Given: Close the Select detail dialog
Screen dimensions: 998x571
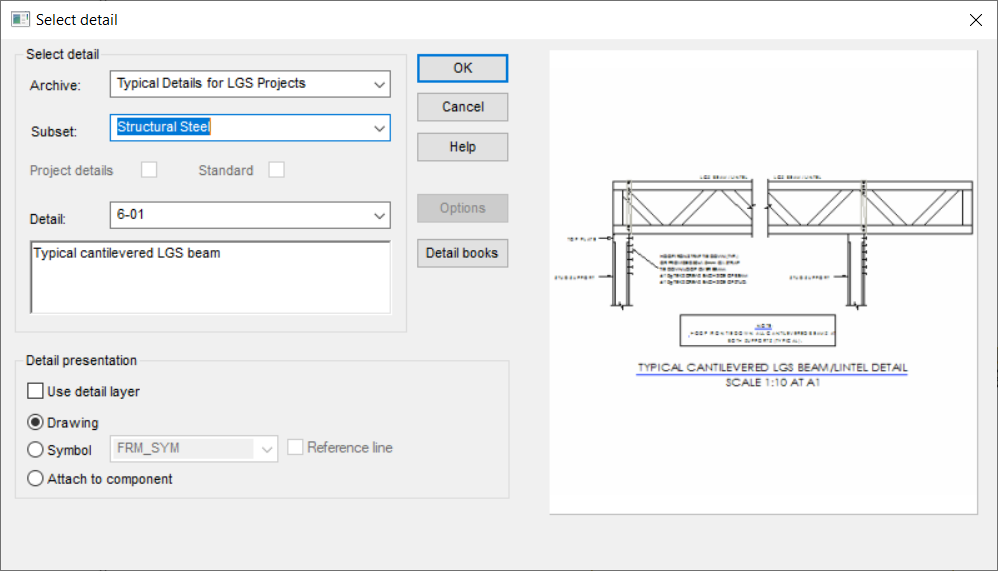Looking at the screenshot, I should (x=975, y=19).
